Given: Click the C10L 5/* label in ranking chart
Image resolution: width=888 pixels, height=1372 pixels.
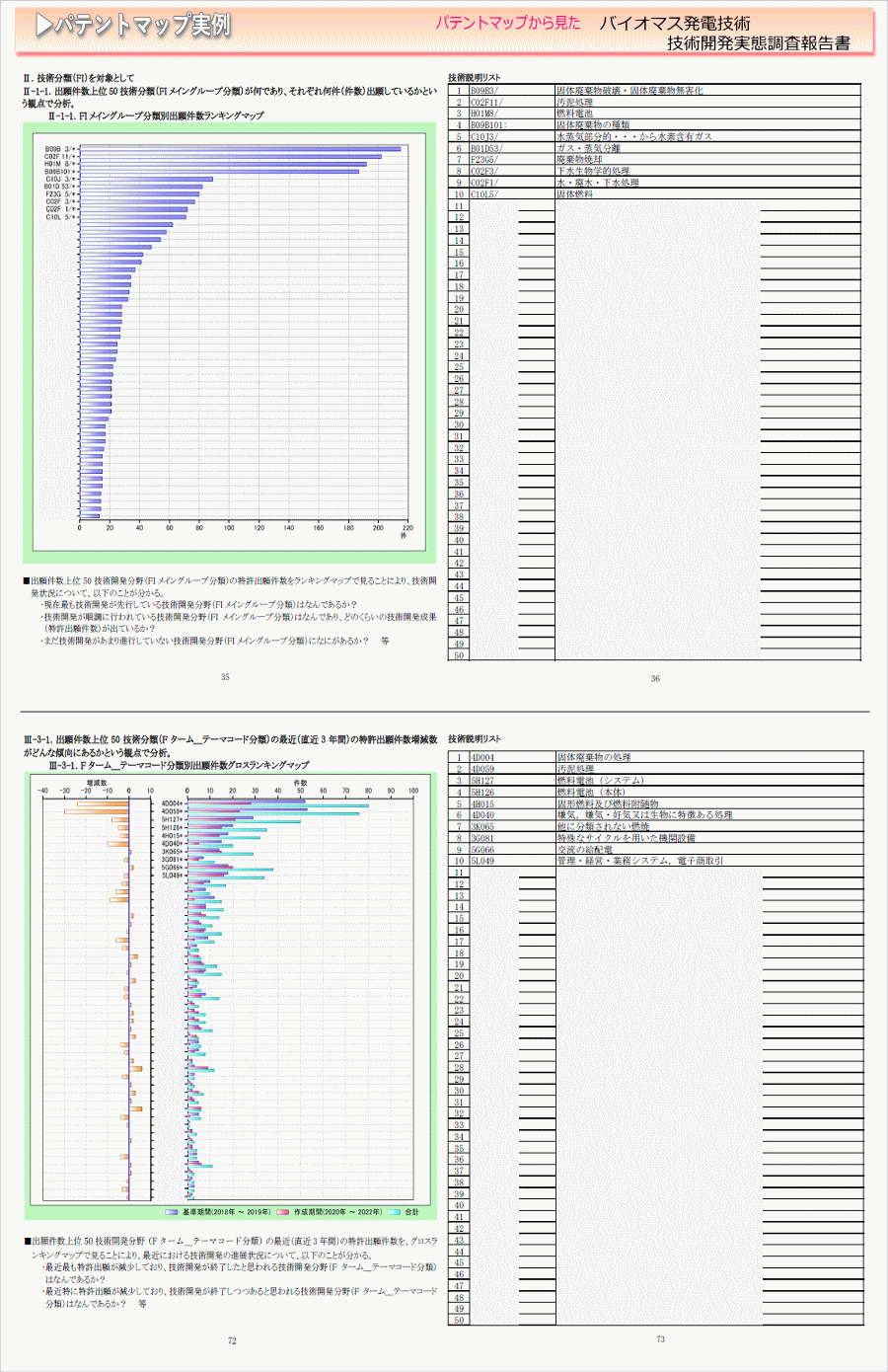Looking at the screenshot, I should (60, 217).
